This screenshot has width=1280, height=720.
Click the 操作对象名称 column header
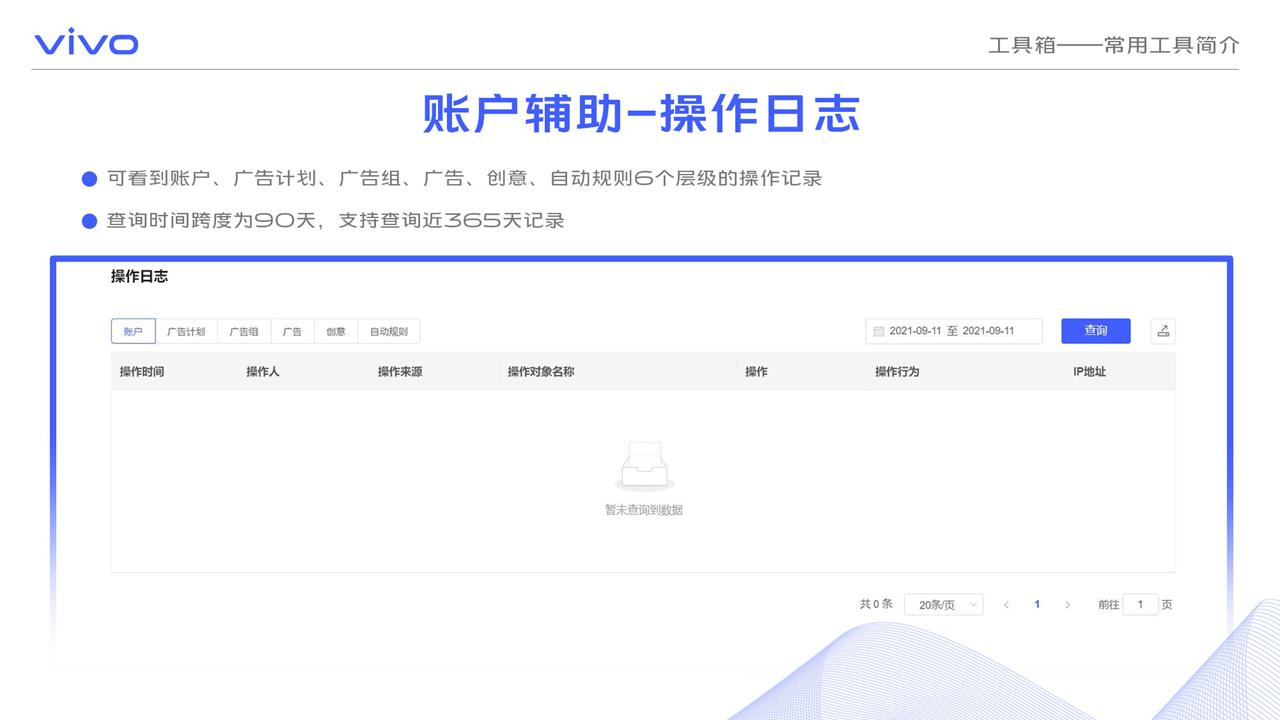coord(541,372)
